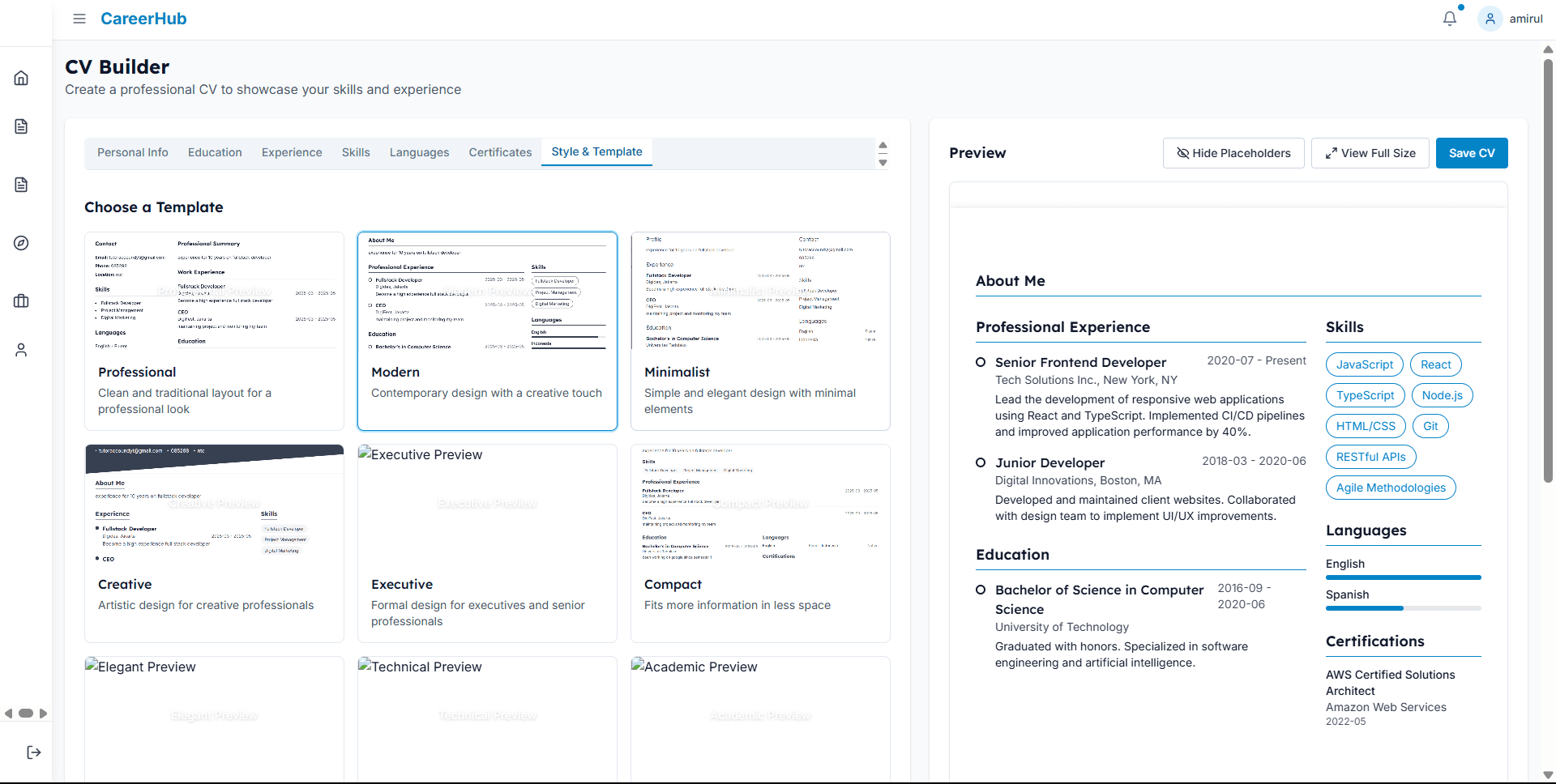Select the compass explore icon in the sidebar
The image size is (1556, 784).
click(20, 243)
